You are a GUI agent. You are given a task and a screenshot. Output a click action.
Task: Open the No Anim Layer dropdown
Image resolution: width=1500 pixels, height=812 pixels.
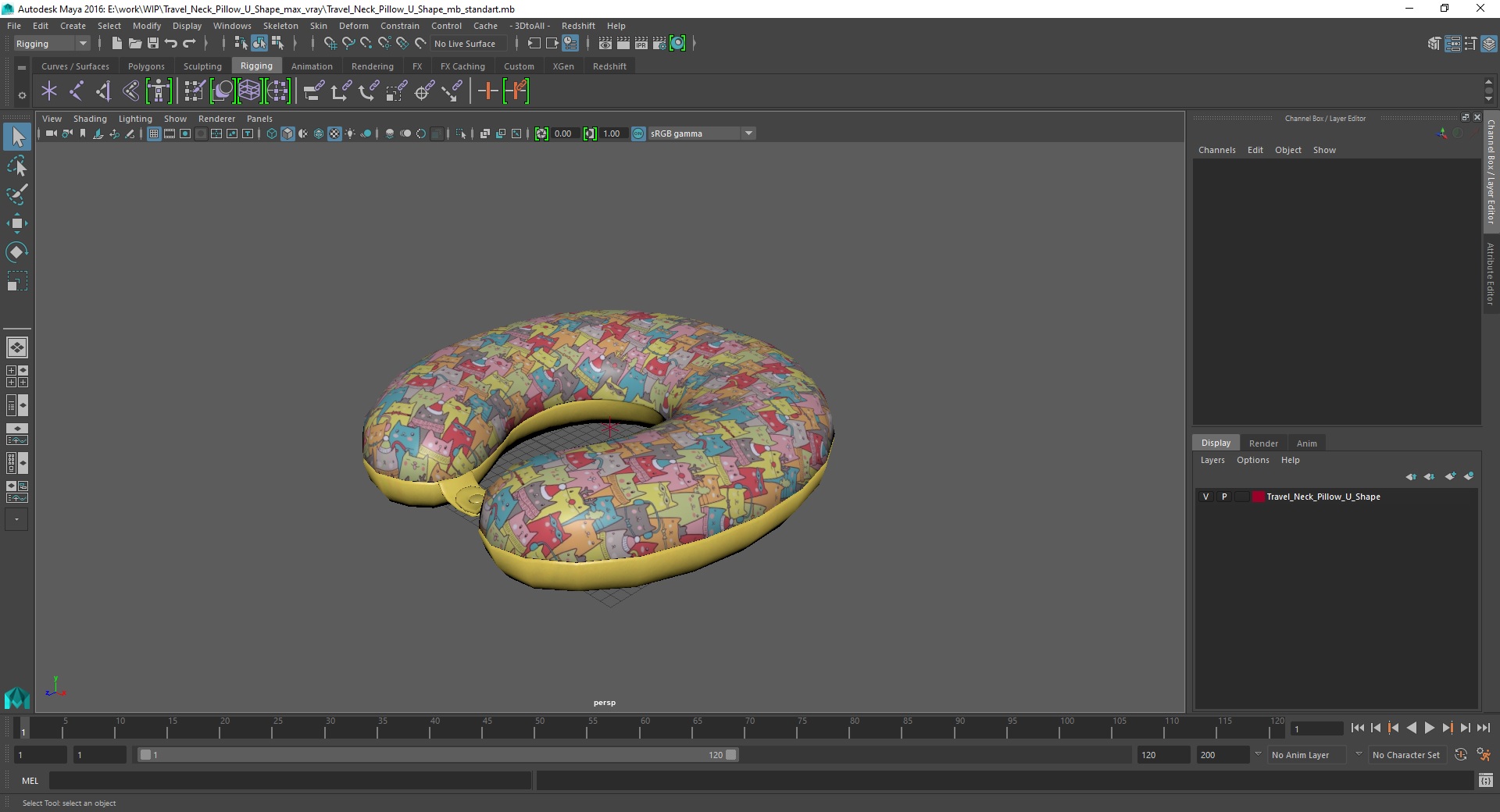[1307, 755]
